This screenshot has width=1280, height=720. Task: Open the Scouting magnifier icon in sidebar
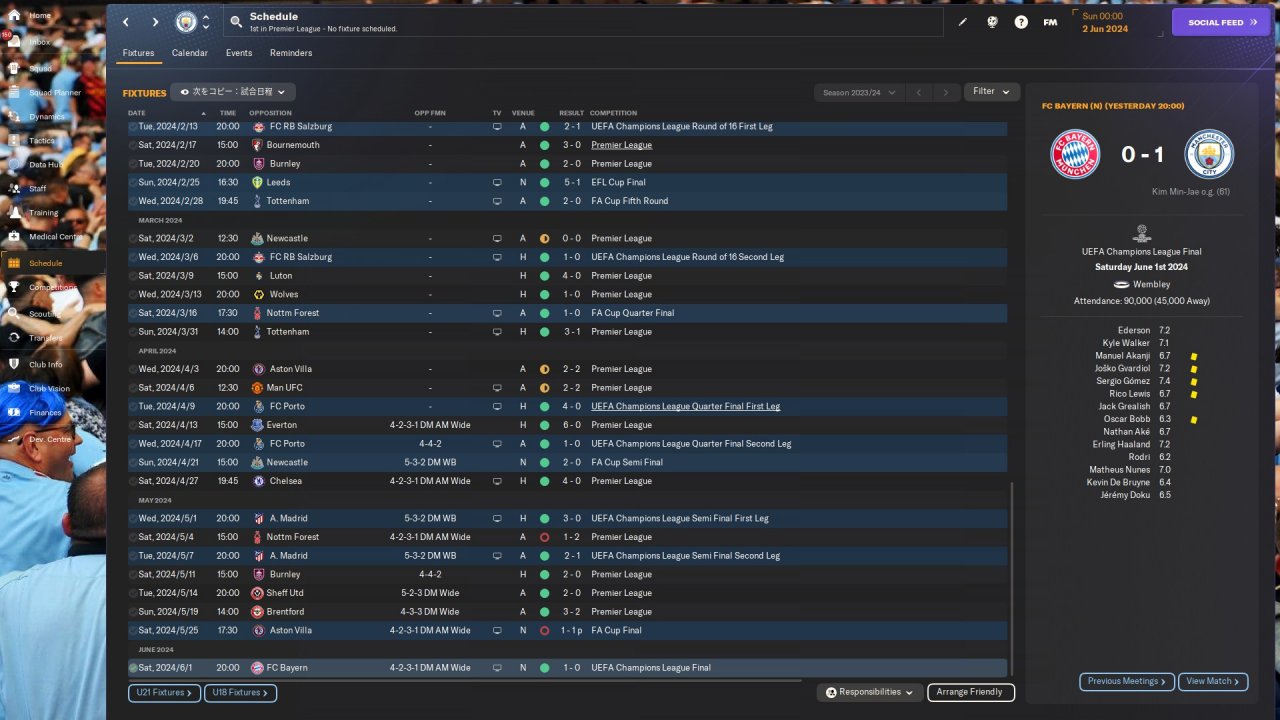[14, 313]
